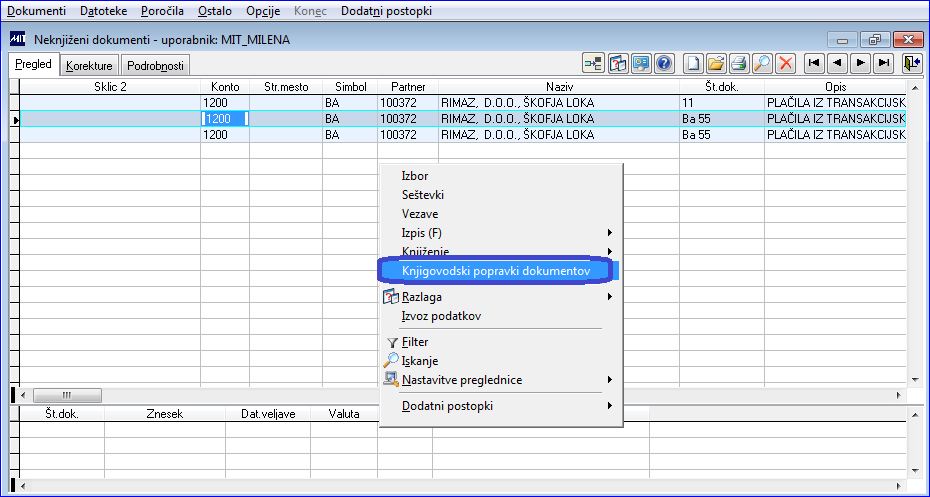The height and width of the screenshot is (497, 930).
Task: Click the Str.mesto column header
Action: click(286, 87)
